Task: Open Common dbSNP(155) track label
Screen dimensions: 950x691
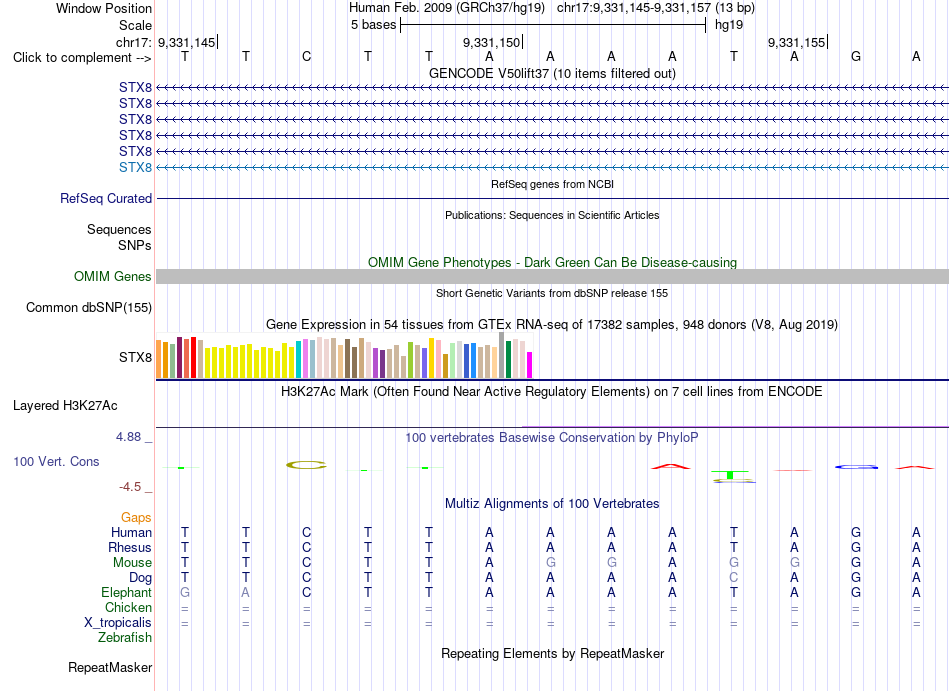Action: point(89,308)
